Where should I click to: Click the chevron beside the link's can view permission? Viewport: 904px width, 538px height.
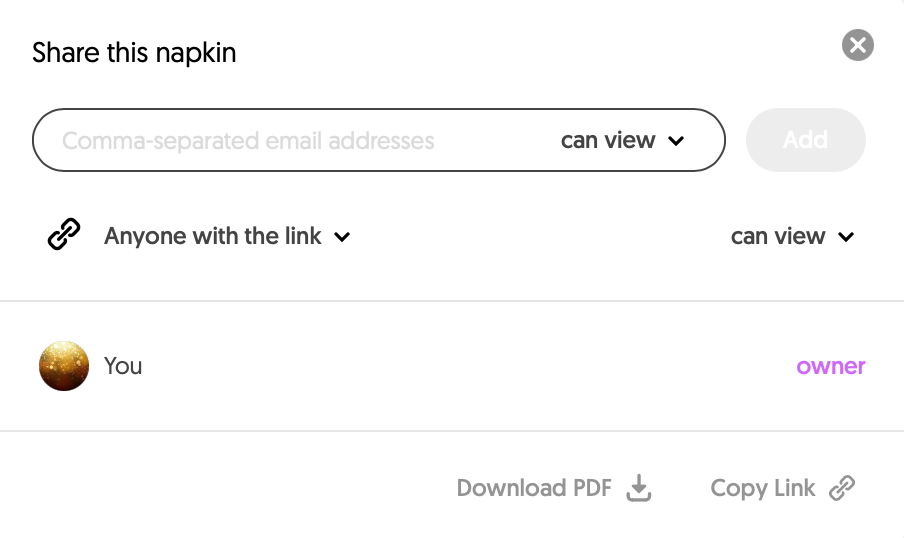click(x=846, y=237)
